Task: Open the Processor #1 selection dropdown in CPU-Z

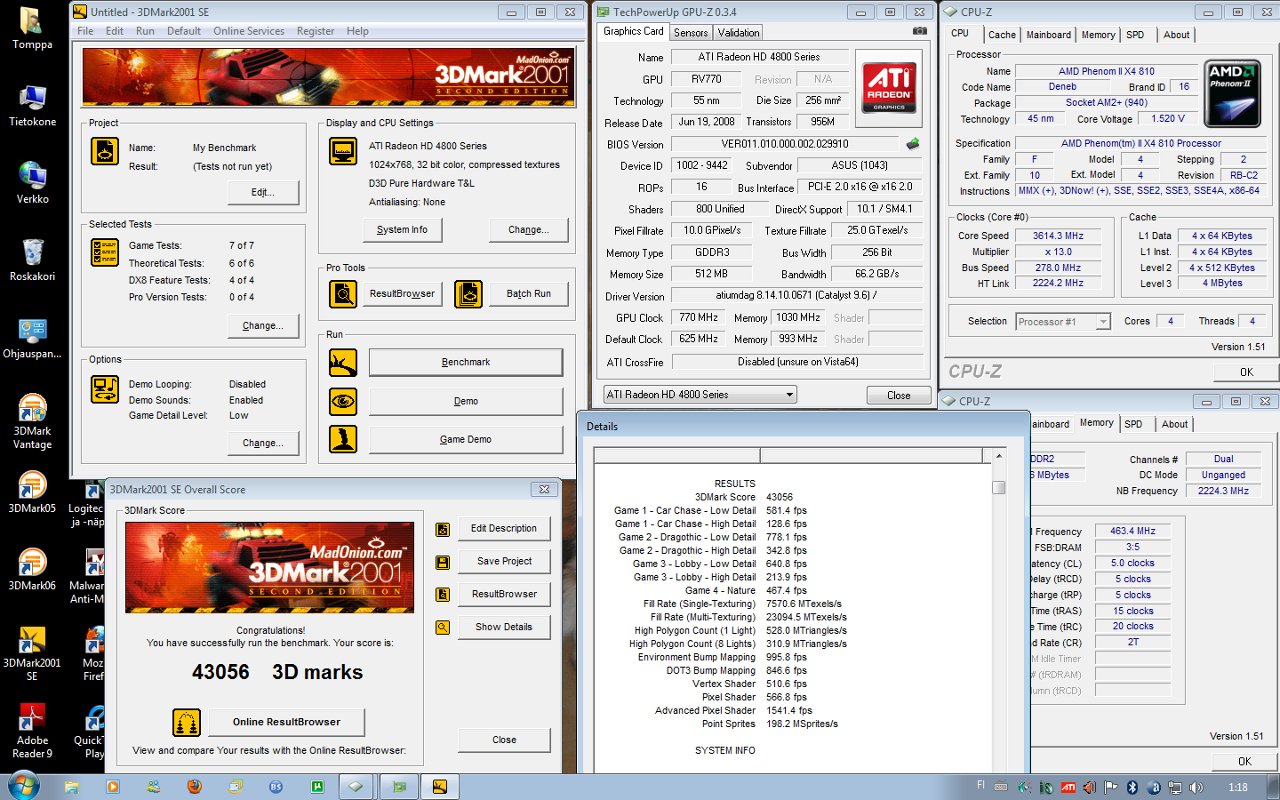Action: tap(1063, 322)
